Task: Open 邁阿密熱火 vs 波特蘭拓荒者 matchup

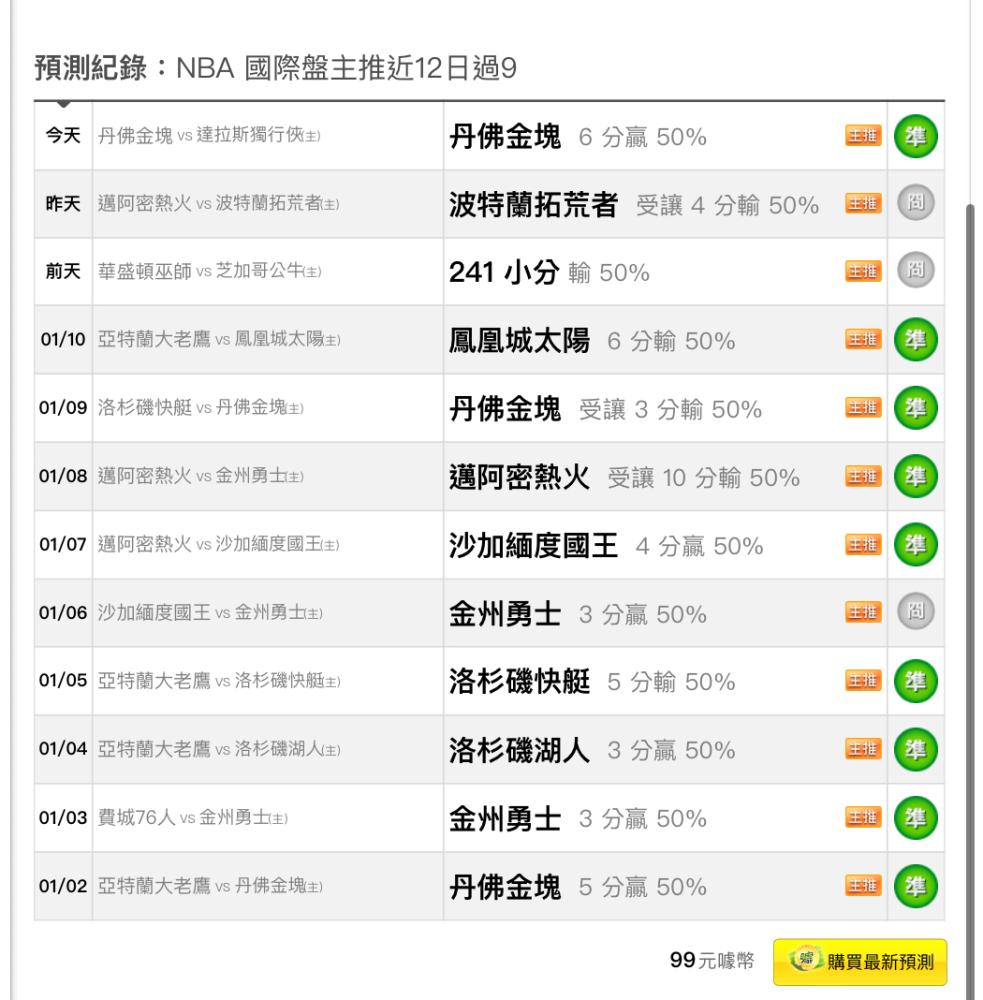Action: click(218, 204)
